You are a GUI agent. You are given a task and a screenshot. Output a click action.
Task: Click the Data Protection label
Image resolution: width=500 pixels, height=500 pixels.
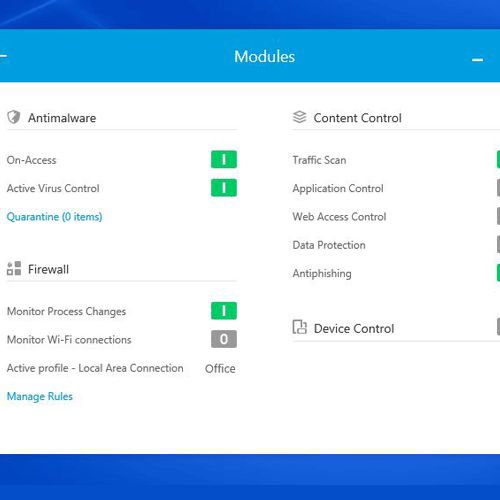tap(329, 245)
